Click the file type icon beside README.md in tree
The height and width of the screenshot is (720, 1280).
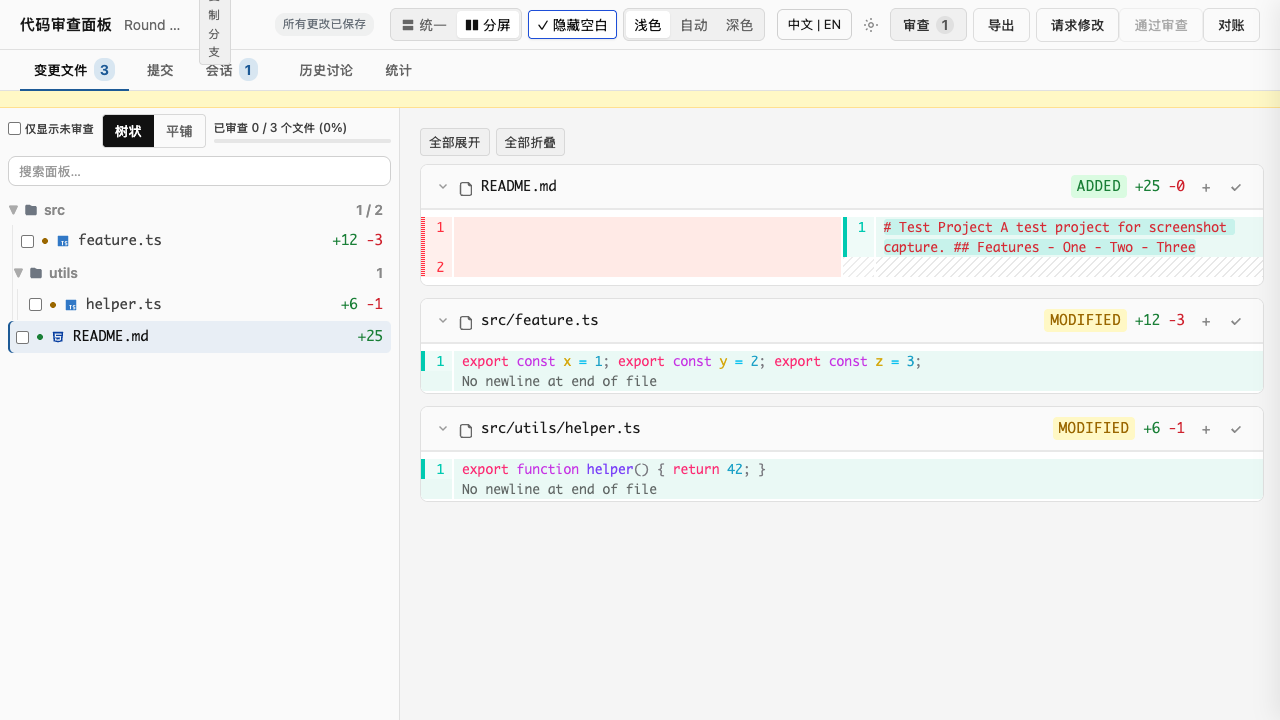(58, 337)
